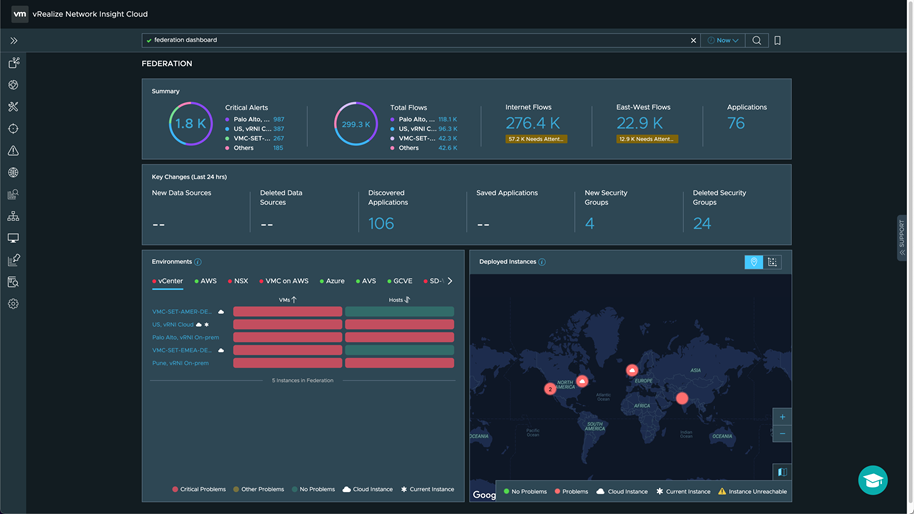Click the Internet Flows Needs Attention badge
Viewport: 914px width, 514px height.
click(x=536, y=139)
